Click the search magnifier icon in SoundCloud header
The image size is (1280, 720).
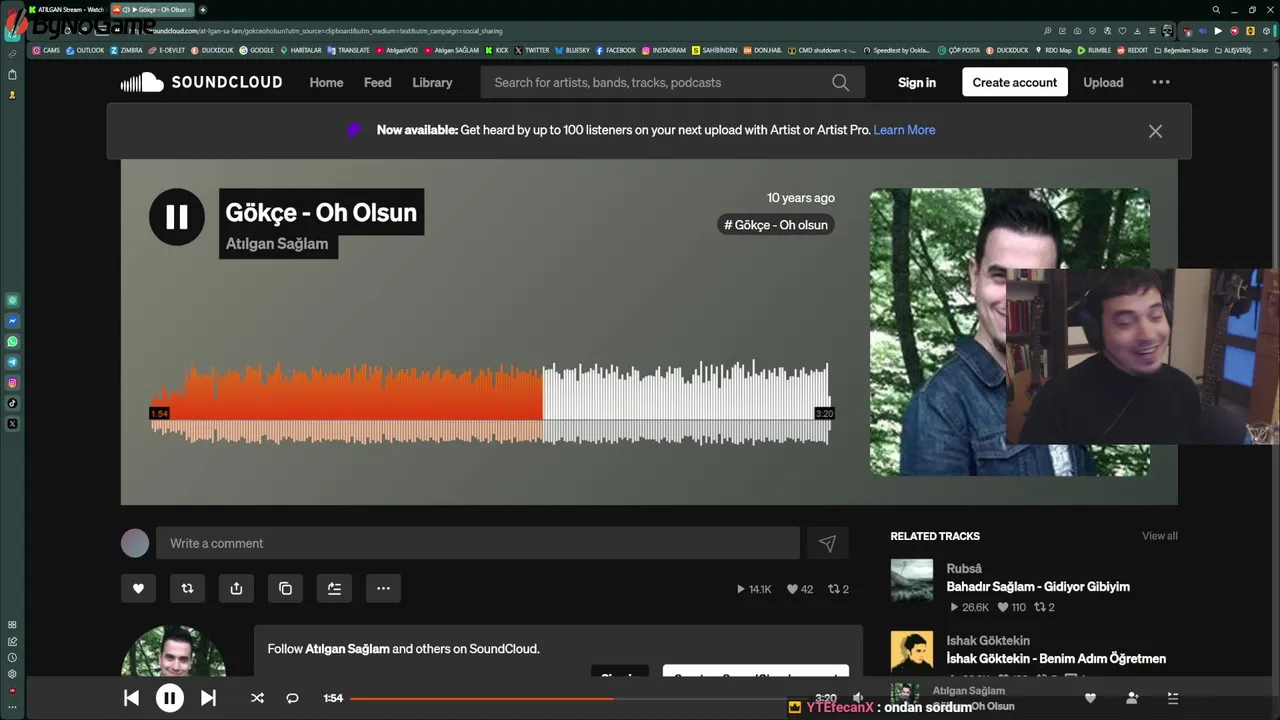pyautogui.click(x=841, y=82)
